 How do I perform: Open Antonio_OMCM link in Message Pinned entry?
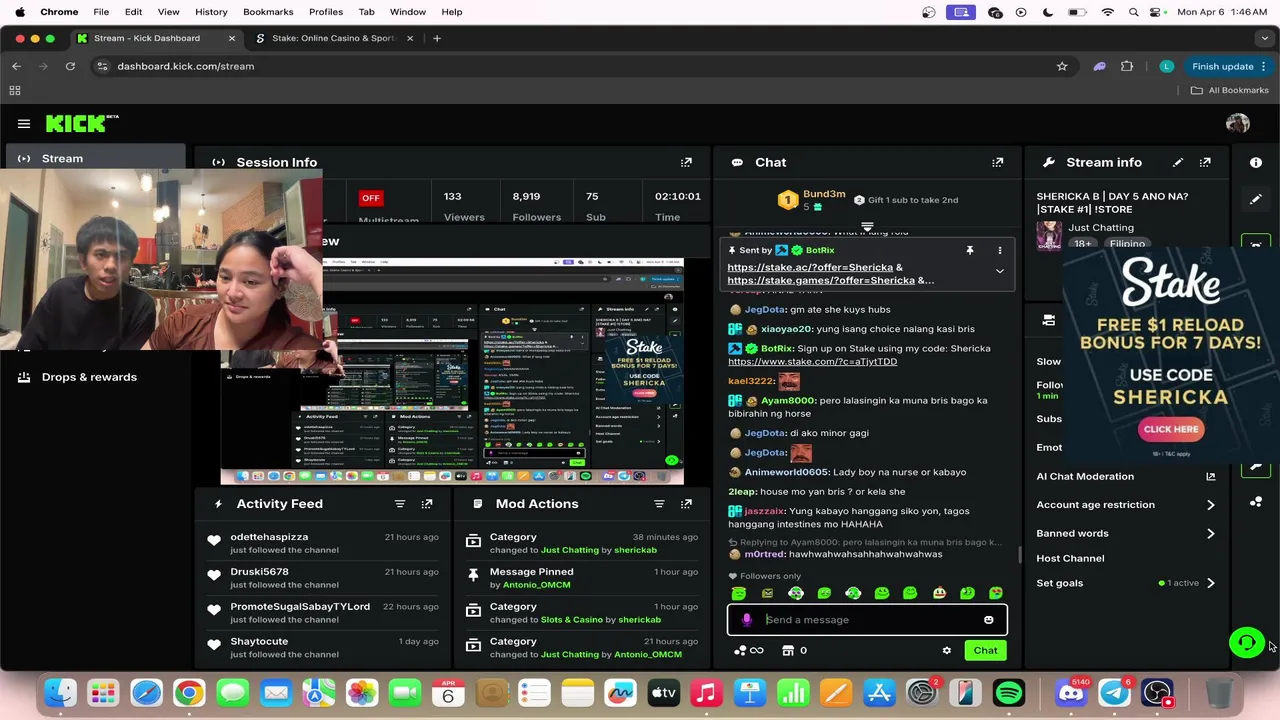(536, 585)
